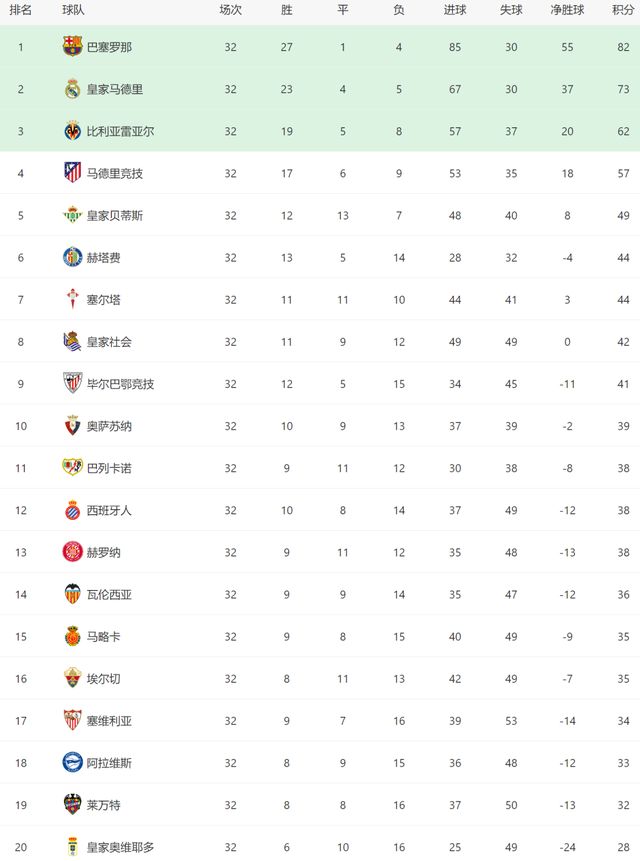Click the 排名 column header

20,10
